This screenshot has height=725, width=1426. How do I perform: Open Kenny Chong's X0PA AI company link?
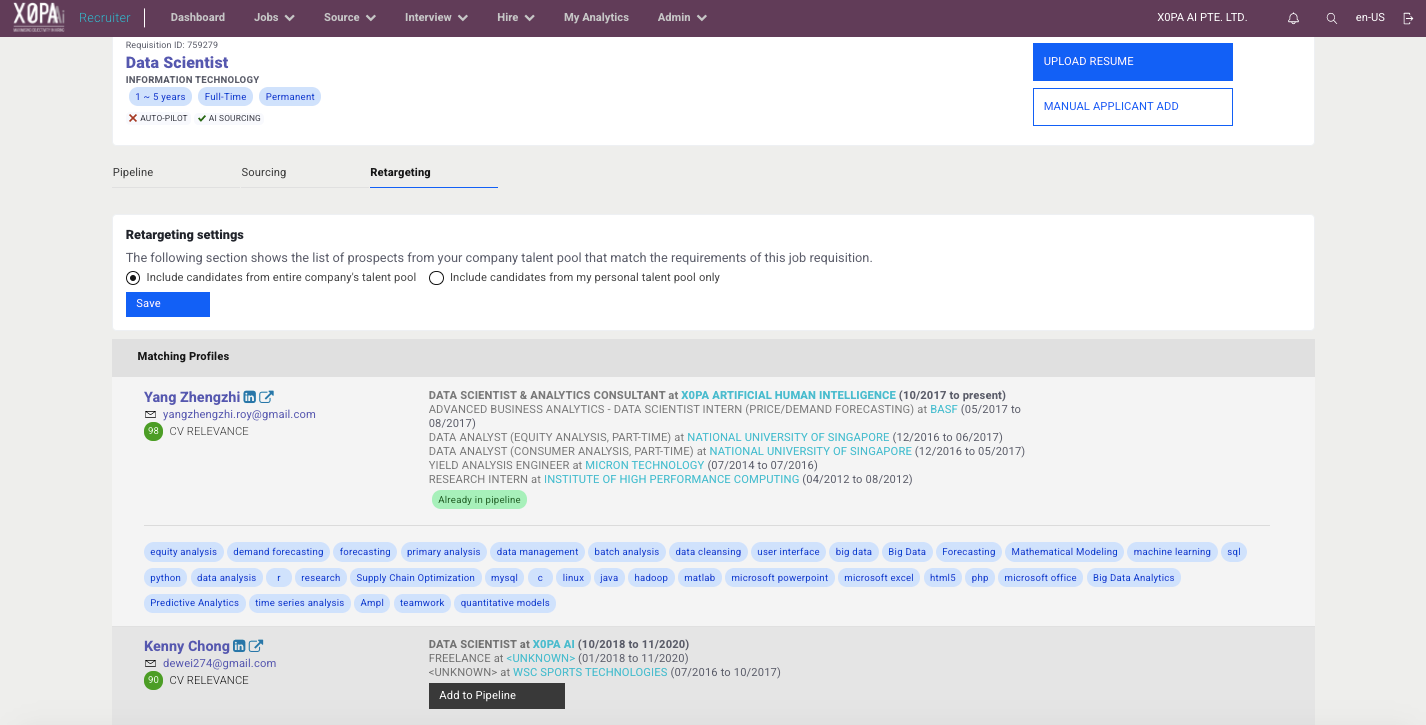click(x=554, y=644)
